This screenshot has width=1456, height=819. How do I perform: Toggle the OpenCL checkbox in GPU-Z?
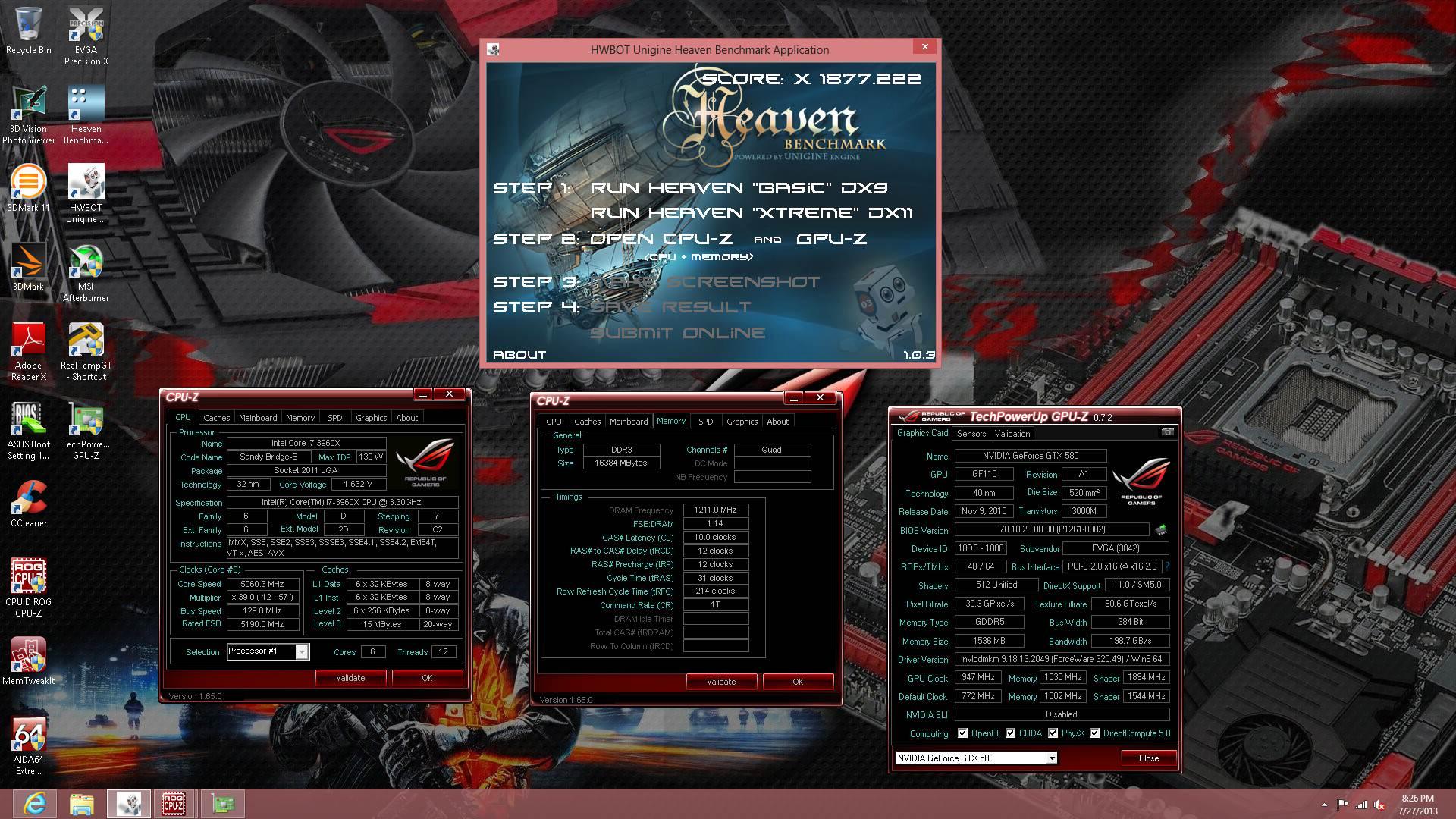[962, 733]
